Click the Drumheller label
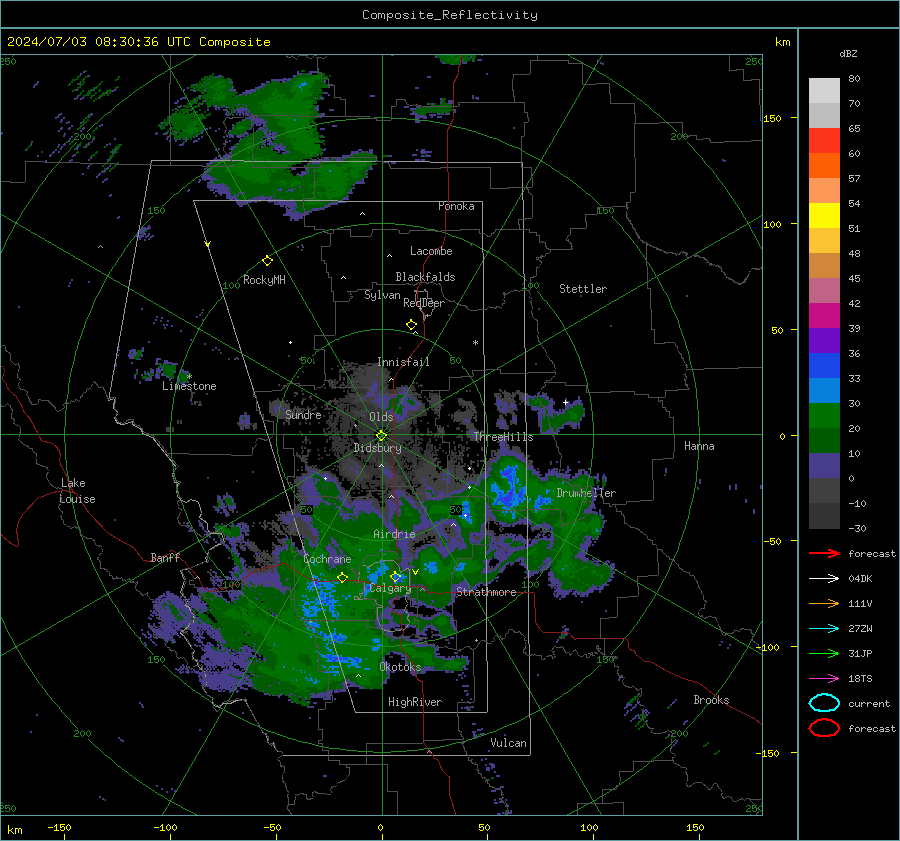This screenshot has width=900, height=841. tap(586, 493)
